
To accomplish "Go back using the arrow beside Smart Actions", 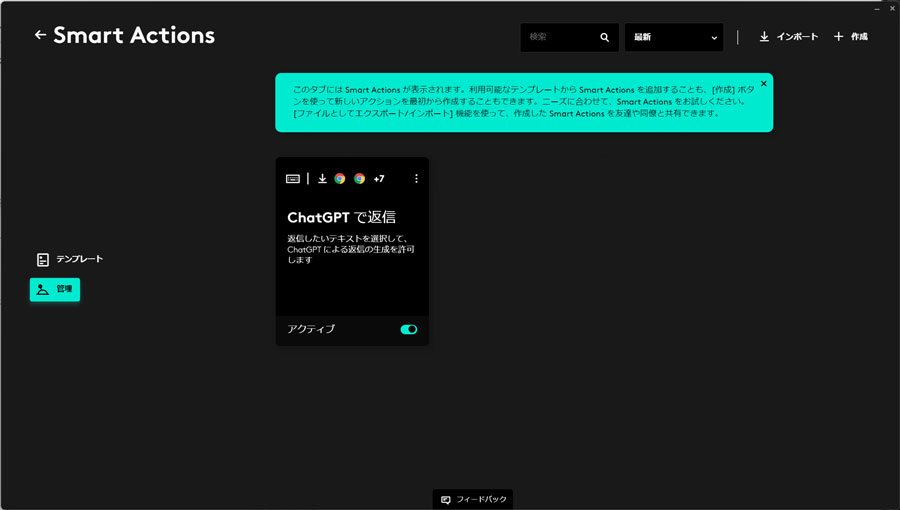I will click(40, 35).
